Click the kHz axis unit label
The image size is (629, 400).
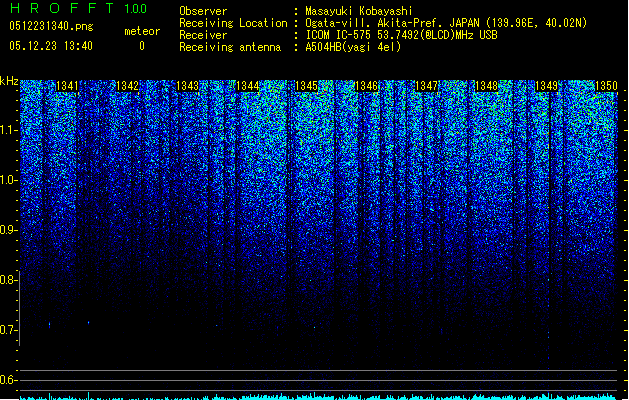(x=9, y=81)
